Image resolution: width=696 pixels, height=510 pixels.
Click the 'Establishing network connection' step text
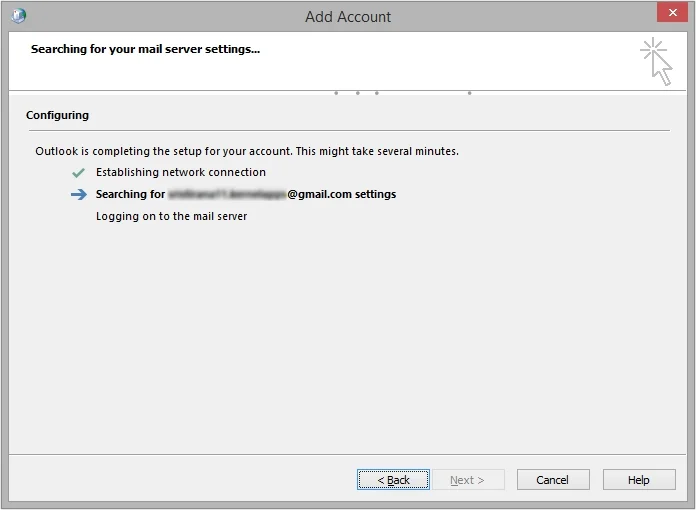[180, 173]
